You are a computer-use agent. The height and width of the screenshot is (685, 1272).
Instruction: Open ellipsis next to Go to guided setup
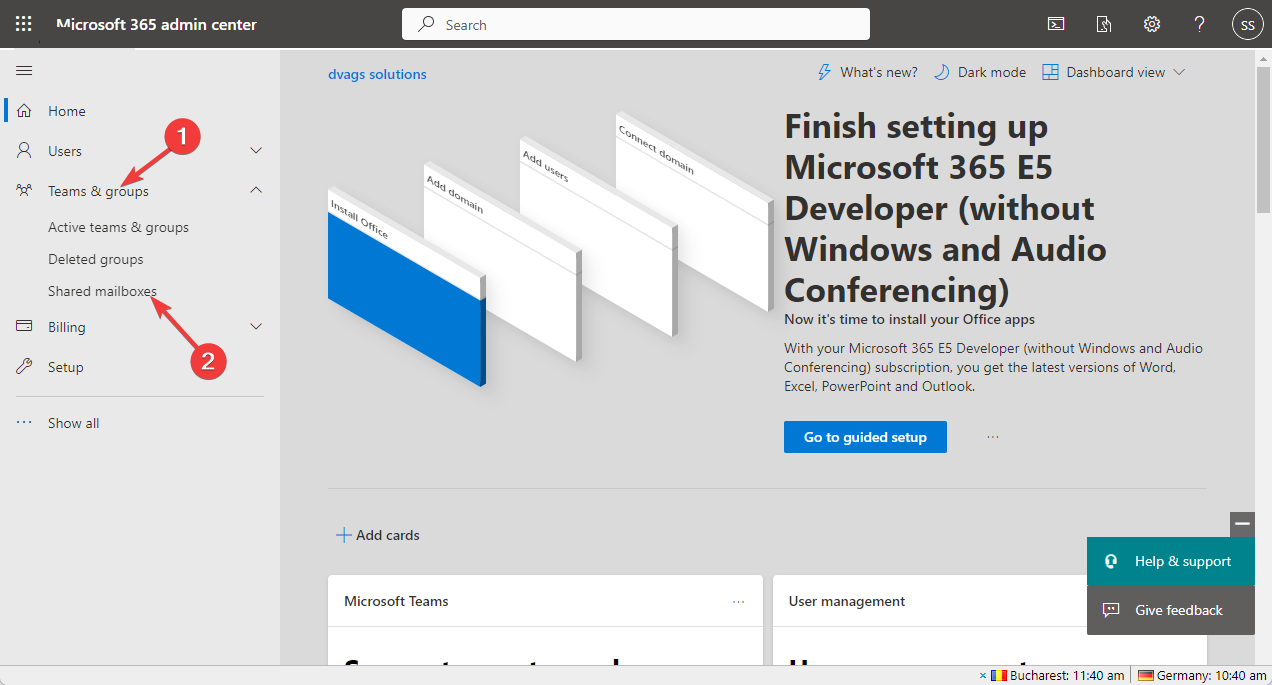coord(993,437)
